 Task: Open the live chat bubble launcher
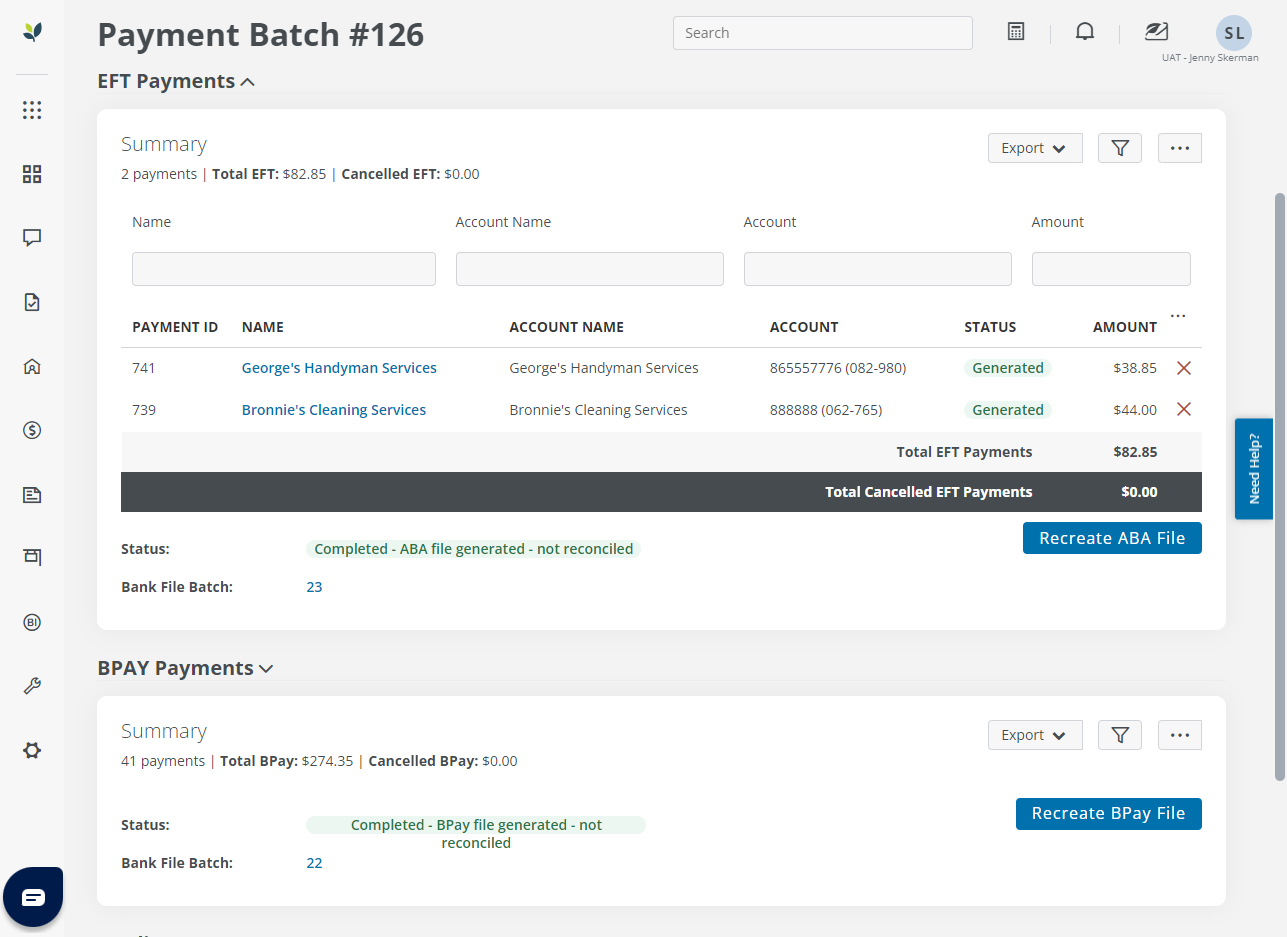(33, 897)
